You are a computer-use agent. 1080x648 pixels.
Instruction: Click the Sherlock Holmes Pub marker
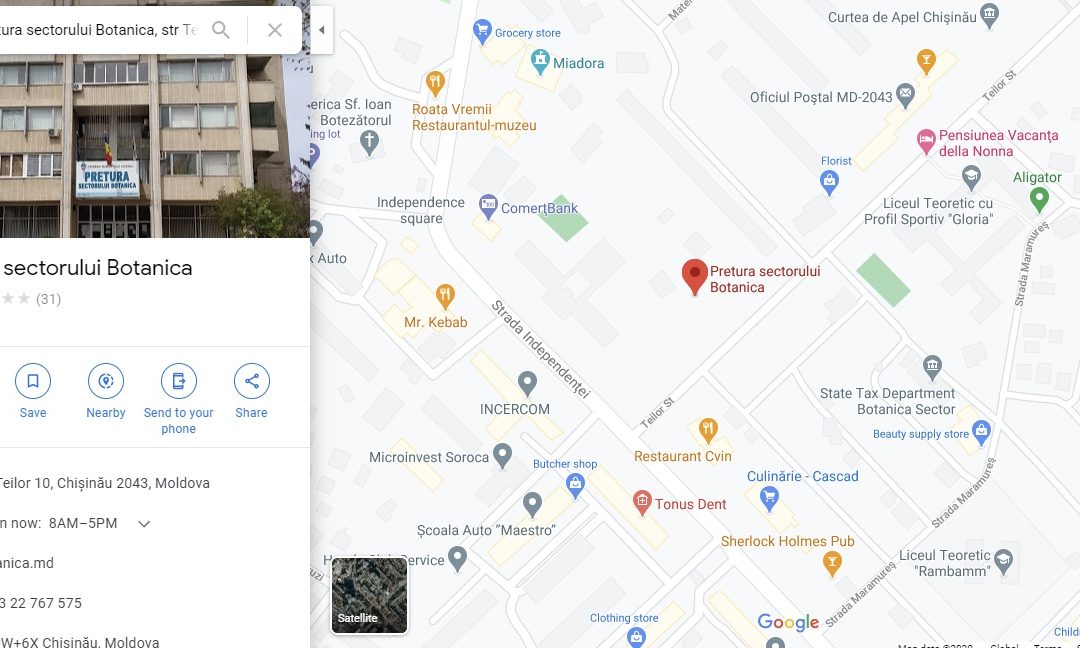click(832, 564)
